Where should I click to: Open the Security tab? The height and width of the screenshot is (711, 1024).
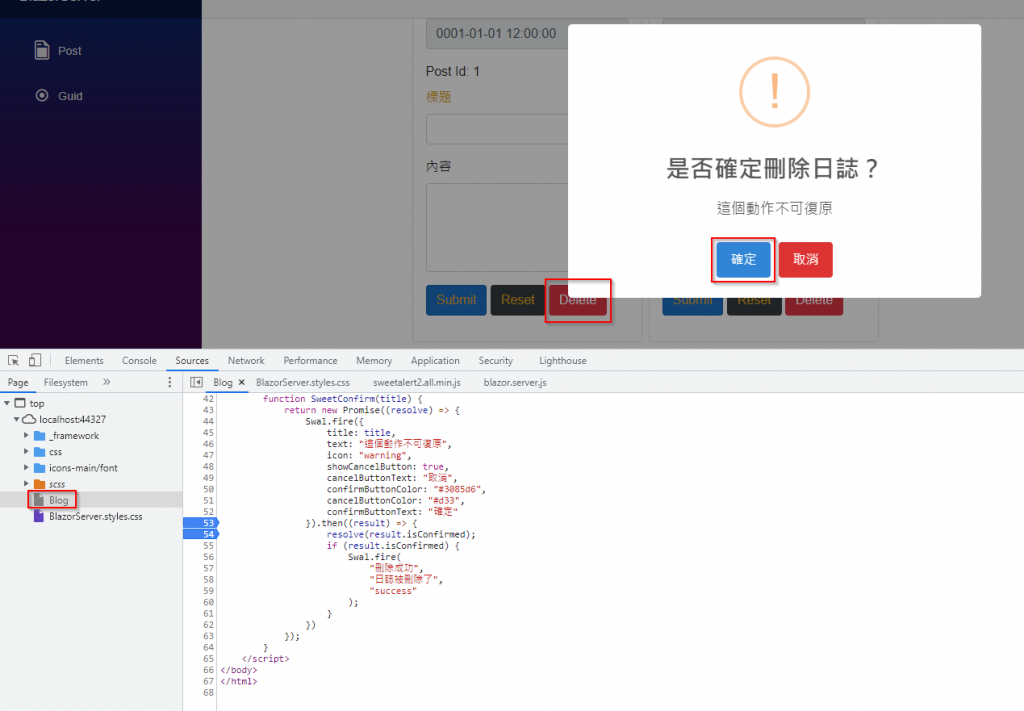click(496, 360)
